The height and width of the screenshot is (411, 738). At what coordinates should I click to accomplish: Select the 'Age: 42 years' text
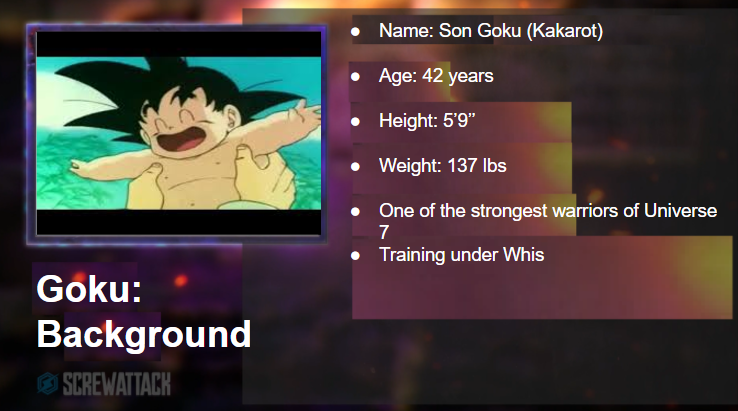point(436,76)
